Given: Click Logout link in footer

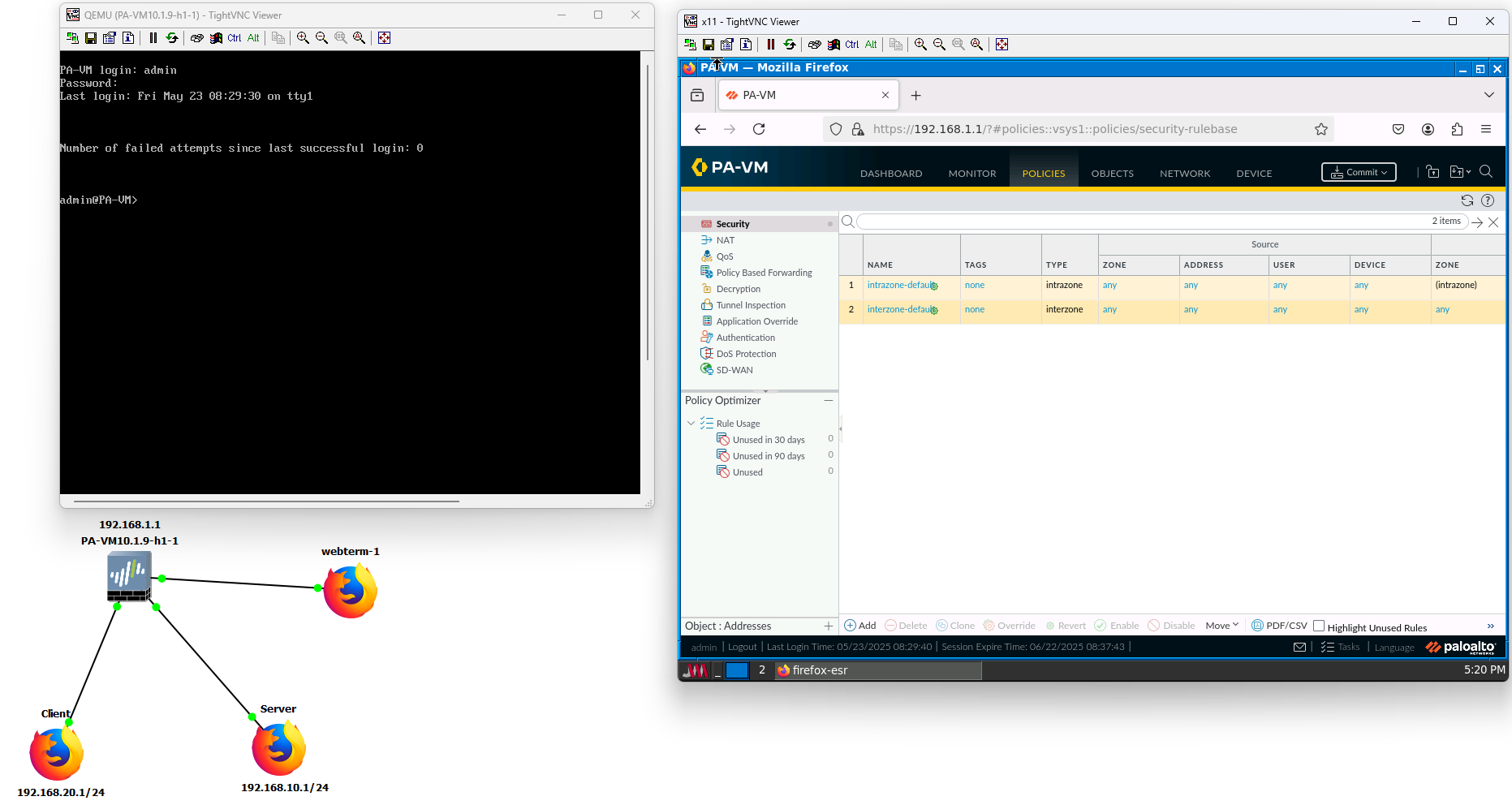Looking at the screenshot, I should [x=742, y=648].
